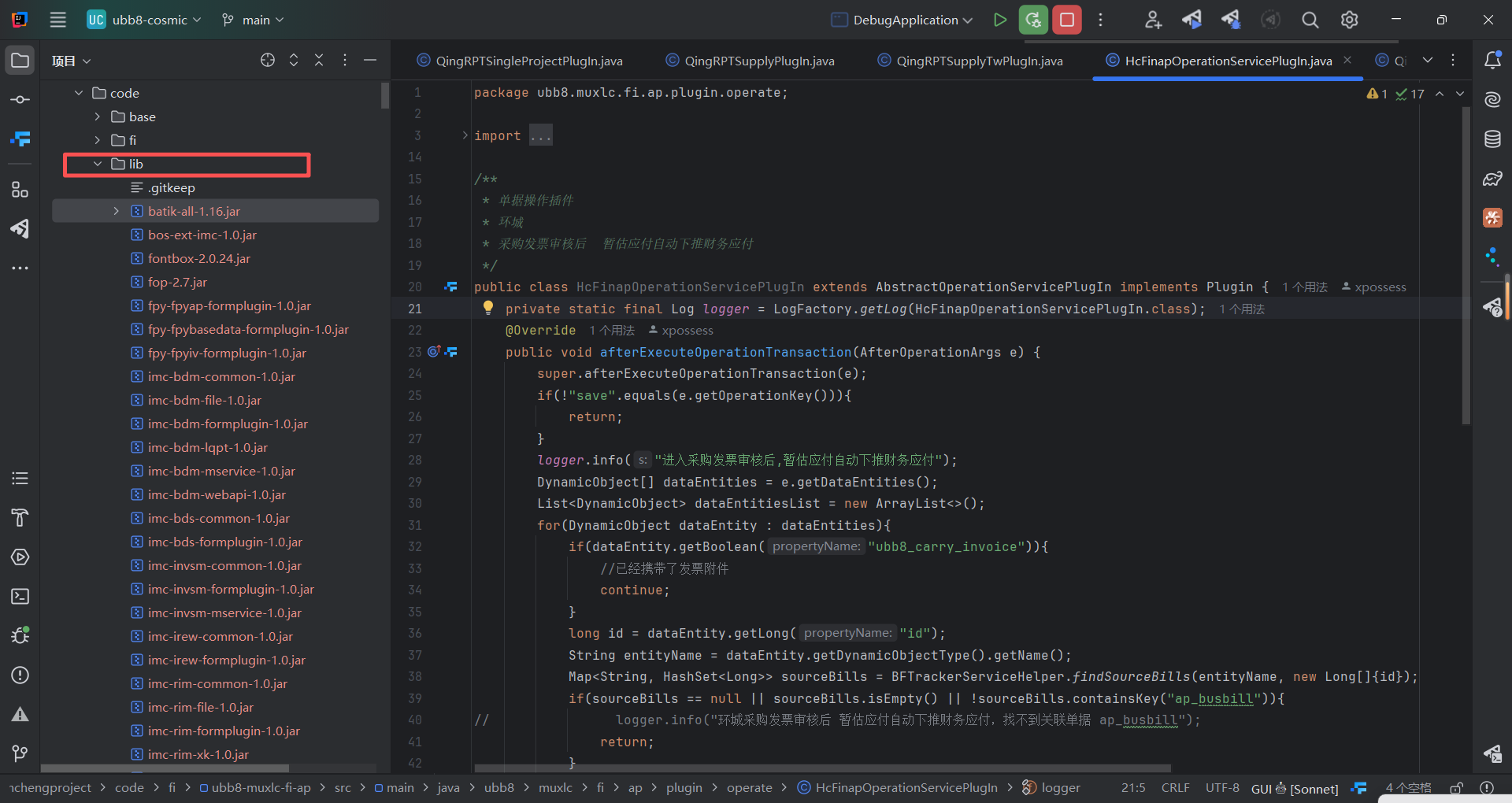Image resolution: width=1512 pixels, height=803 pixels.
Task: Click editor vertical scrollbar
Action: [x=1466, y=265]
